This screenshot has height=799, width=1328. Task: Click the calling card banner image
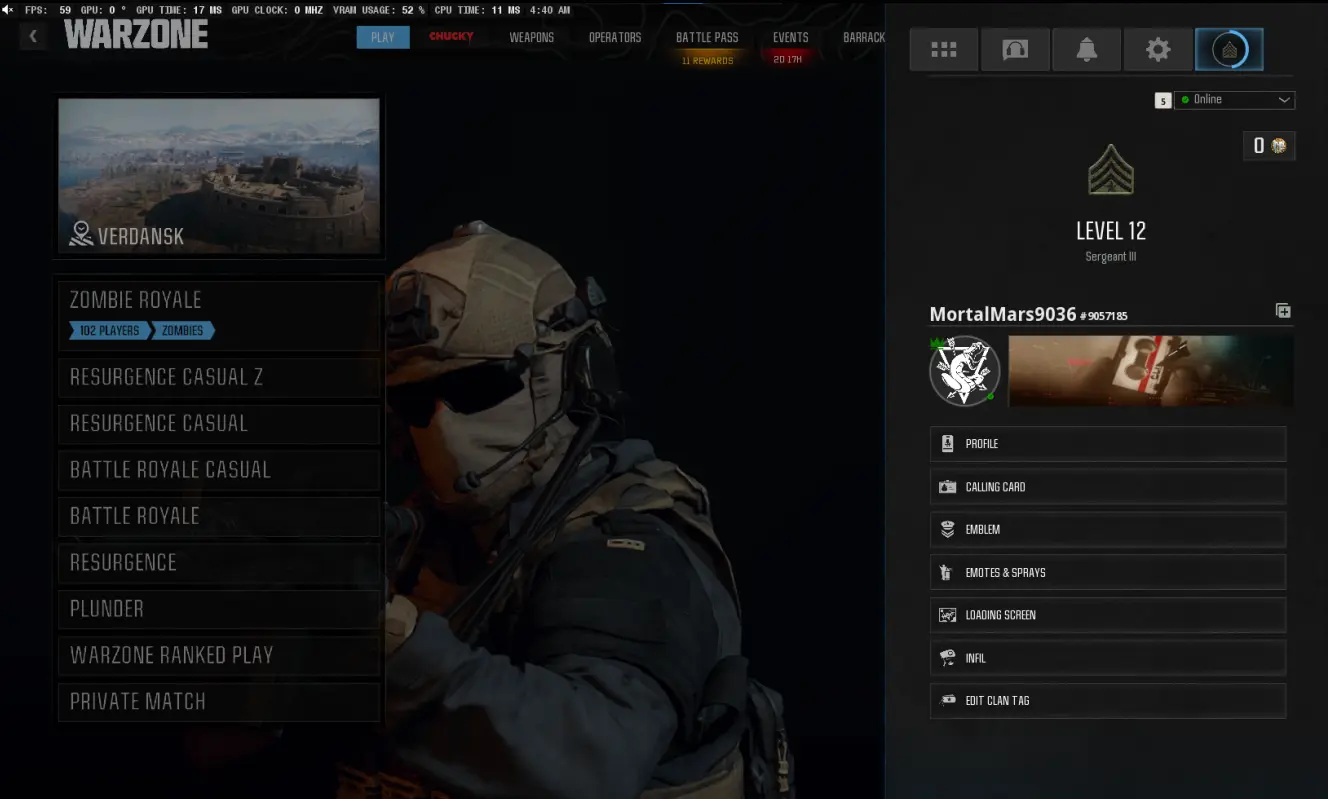[1151, 371]
